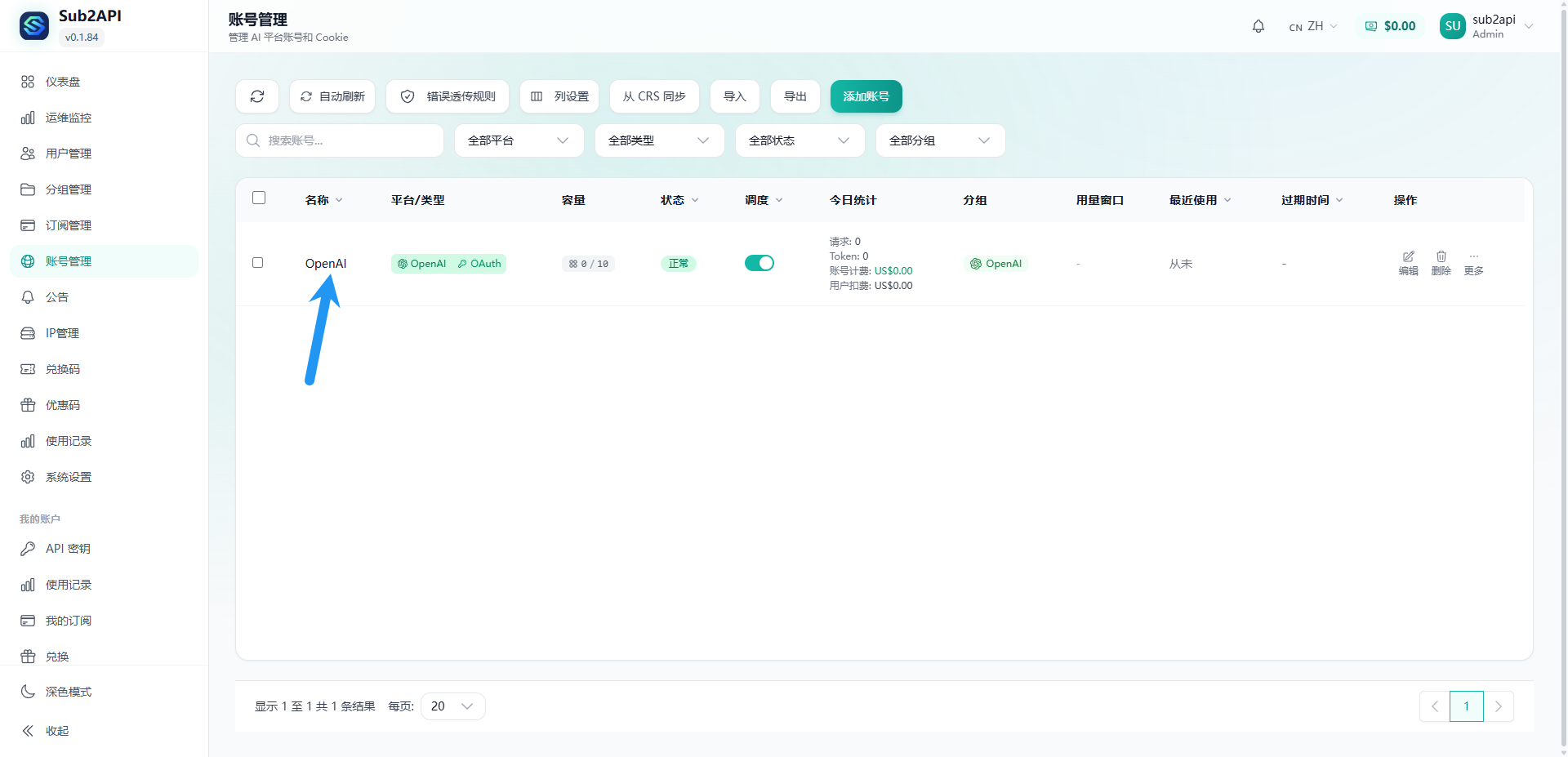
Task: Edit the OpenAI account
Action: (1407, 263)
